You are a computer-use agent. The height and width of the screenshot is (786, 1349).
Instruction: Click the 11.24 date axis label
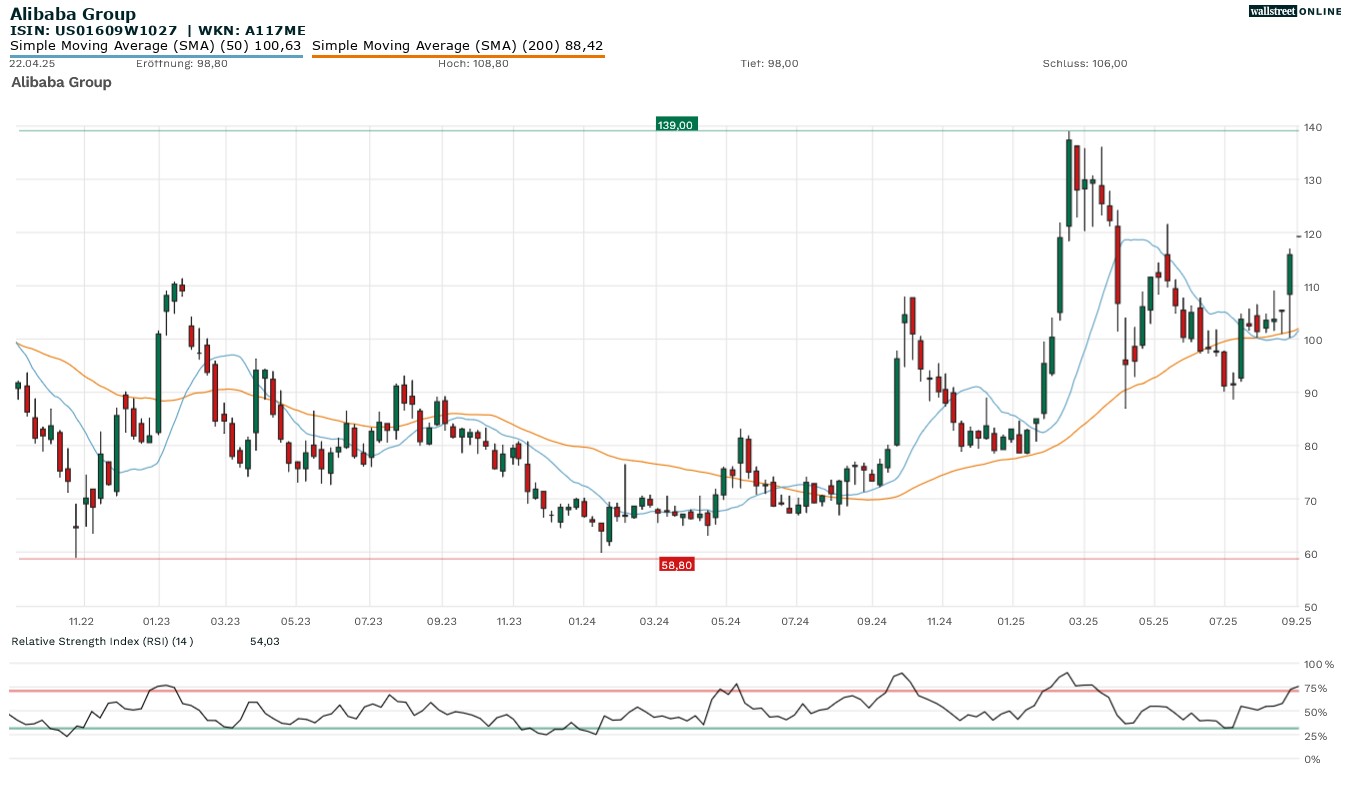(x=939, y=622)
